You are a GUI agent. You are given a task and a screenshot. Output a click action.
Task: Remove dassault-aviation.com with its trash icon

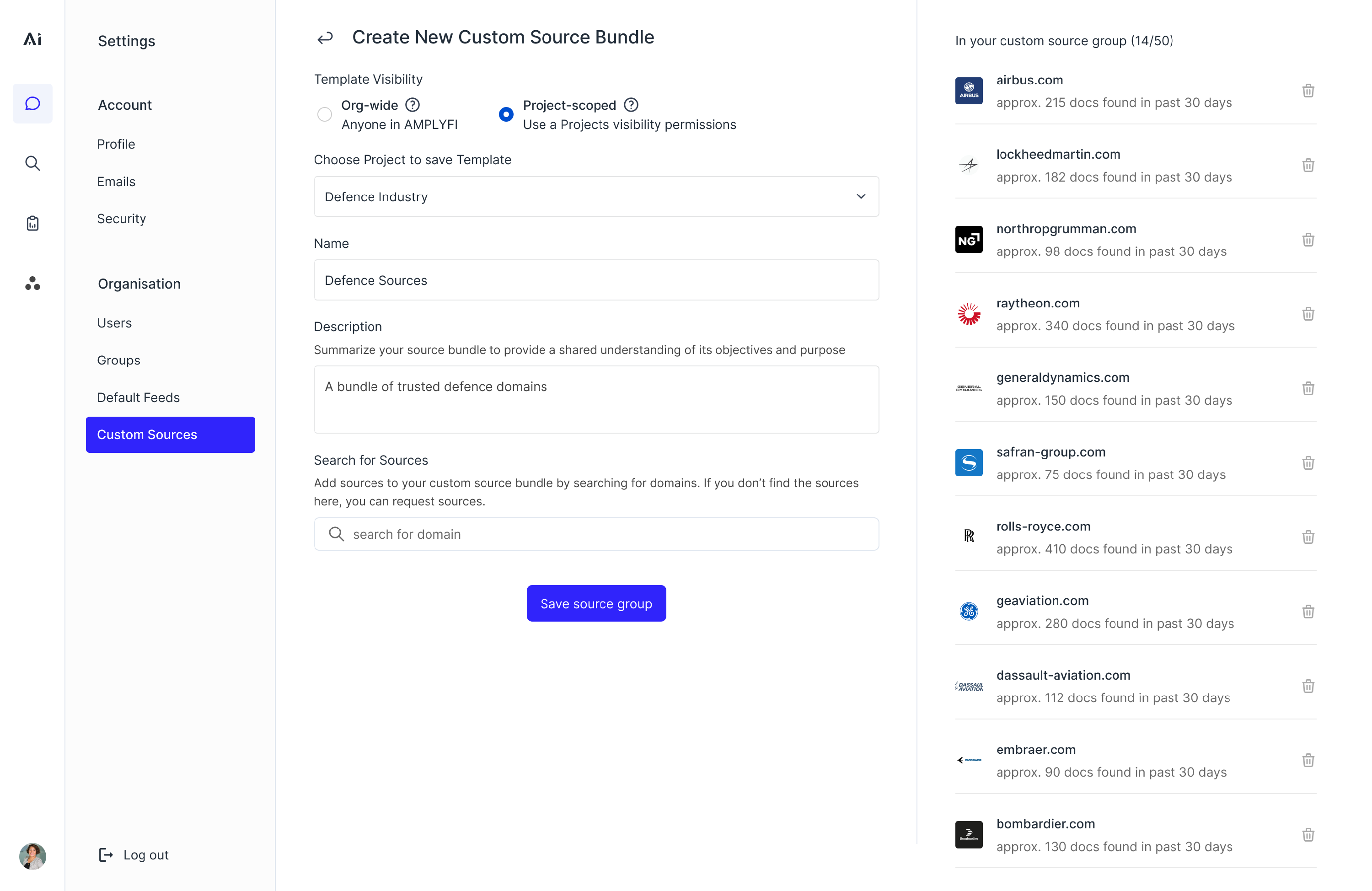point(1308,686)
